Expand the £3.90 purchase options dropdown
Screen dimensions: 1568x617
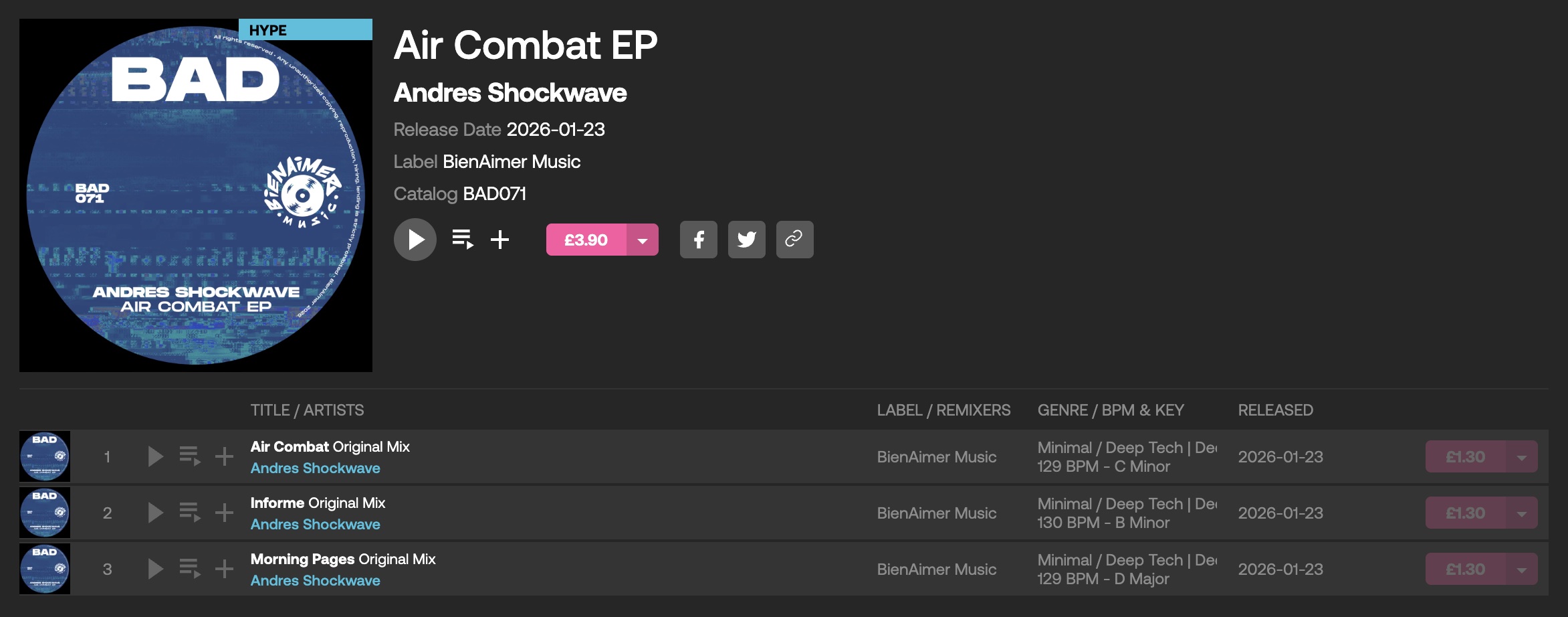coord(643,240)
